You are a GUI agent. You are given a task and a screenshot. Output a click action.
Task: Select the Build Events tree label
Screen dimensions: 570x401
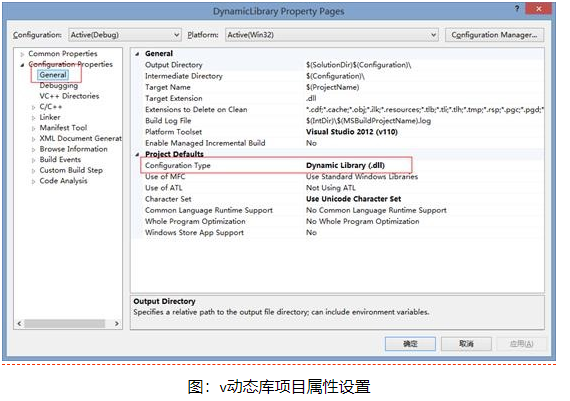pos(60,160)
